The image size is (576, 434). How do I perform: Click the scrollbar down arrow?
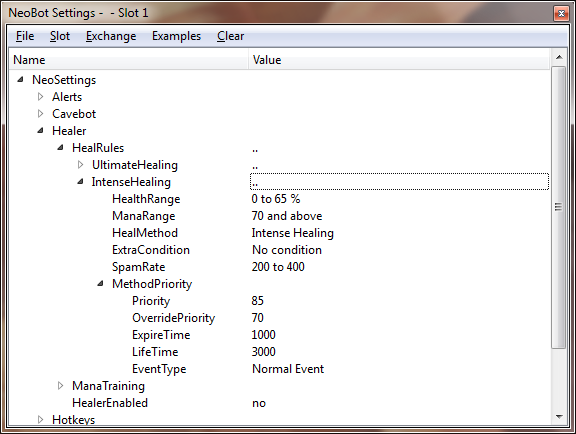pyautogui.click(x=559, y=416)
